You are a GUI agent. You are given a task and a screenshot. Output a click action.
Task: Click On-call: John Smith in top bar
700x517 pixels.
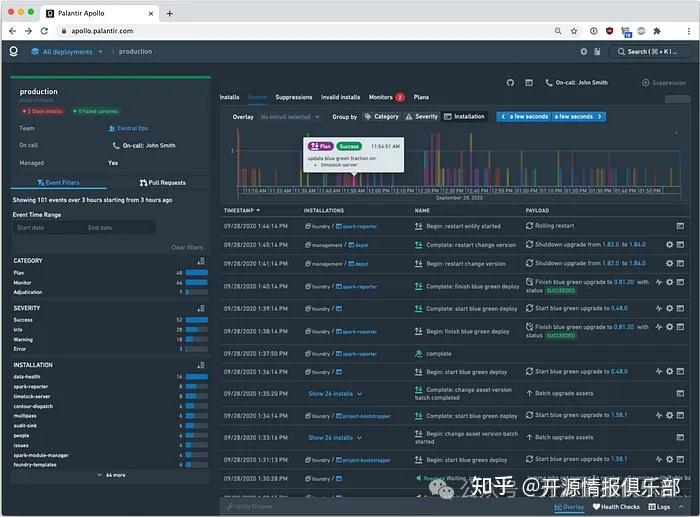click(x=576, y=83)
